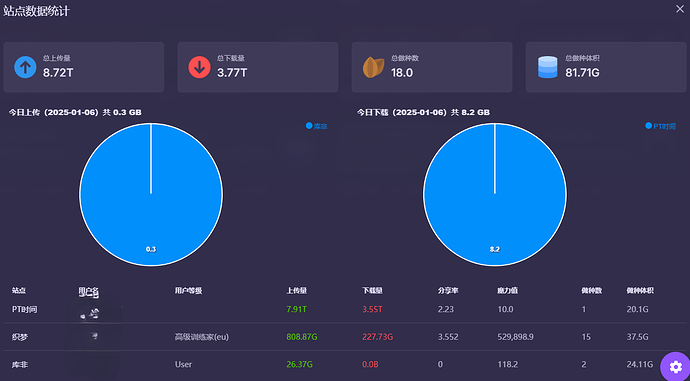Image resolution: width=690 pixels, height=381 pixels.
Task: Select the 库非 site name in table
Action: click(20, 365)
